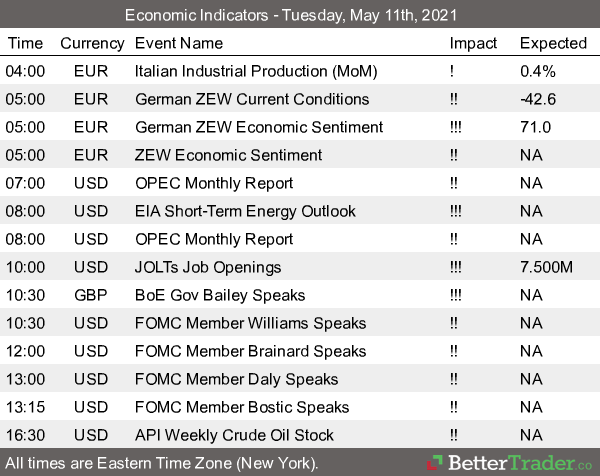This screenshot has width=600, height=476.
Task: Select API Weekly Crude Oil Stock event
Action: coord(234,435)
